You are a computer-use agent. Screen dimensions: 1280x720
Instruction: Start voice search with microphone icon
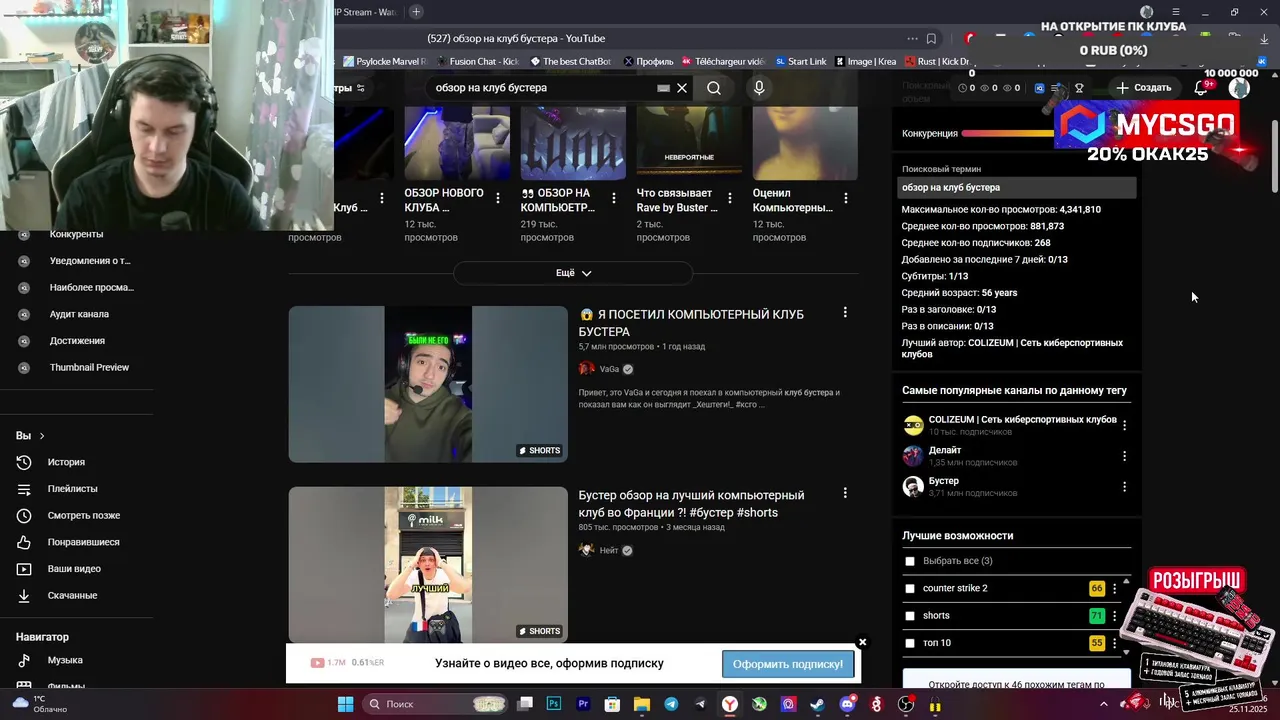pyautogui.click(x=759, y=88)
